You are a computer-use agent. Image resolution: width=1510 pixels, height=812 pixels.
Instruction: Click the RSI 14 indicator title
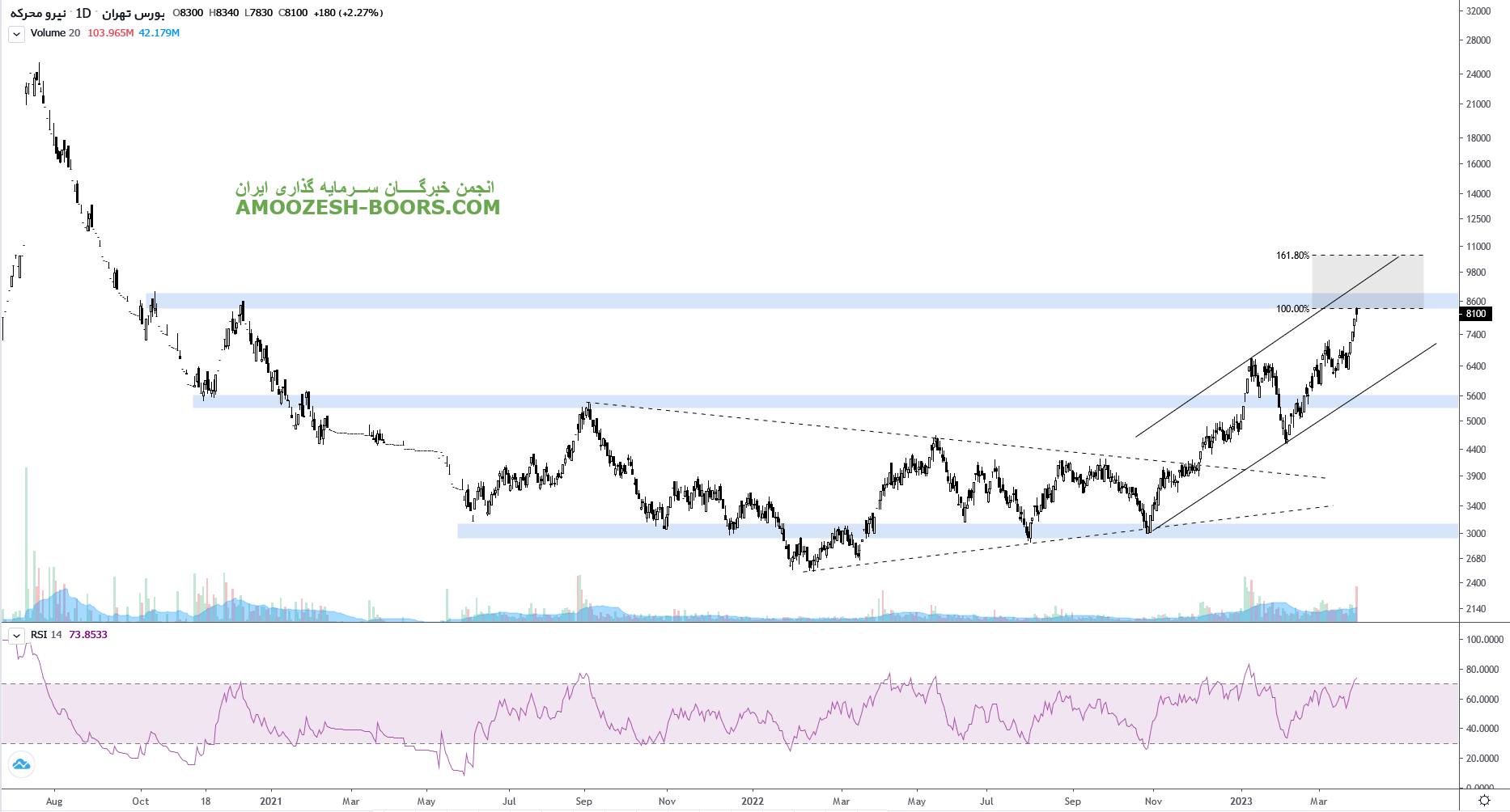click(x=46, y=635)
